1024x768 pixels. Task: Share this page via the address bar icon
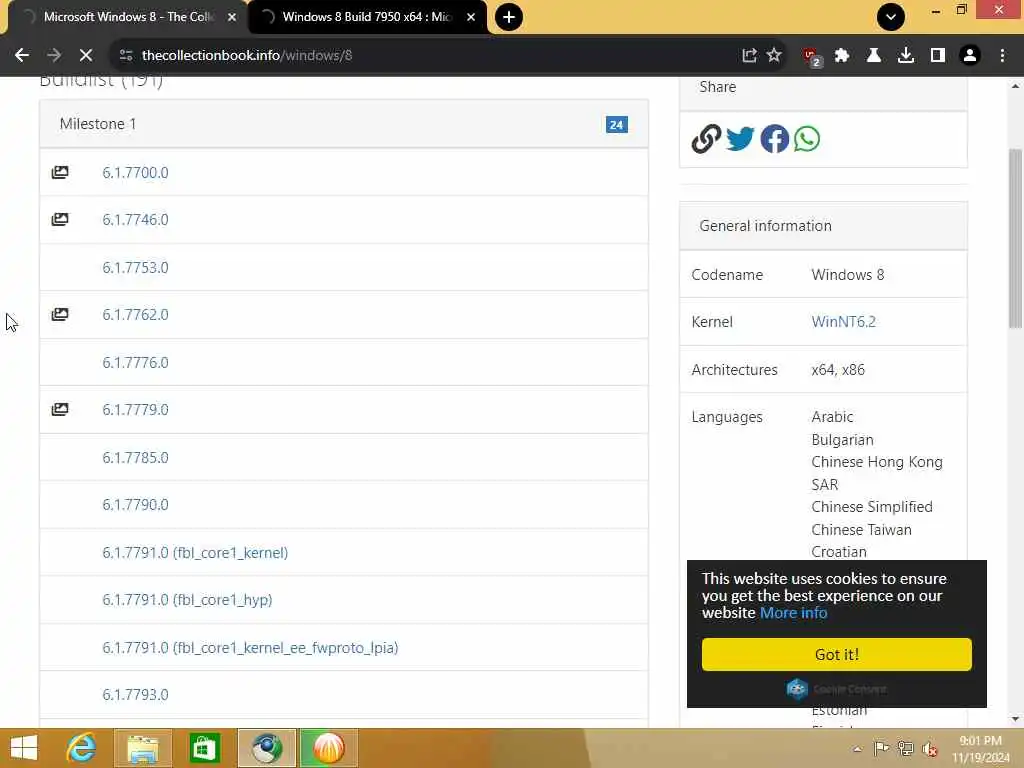coord(749,56)
